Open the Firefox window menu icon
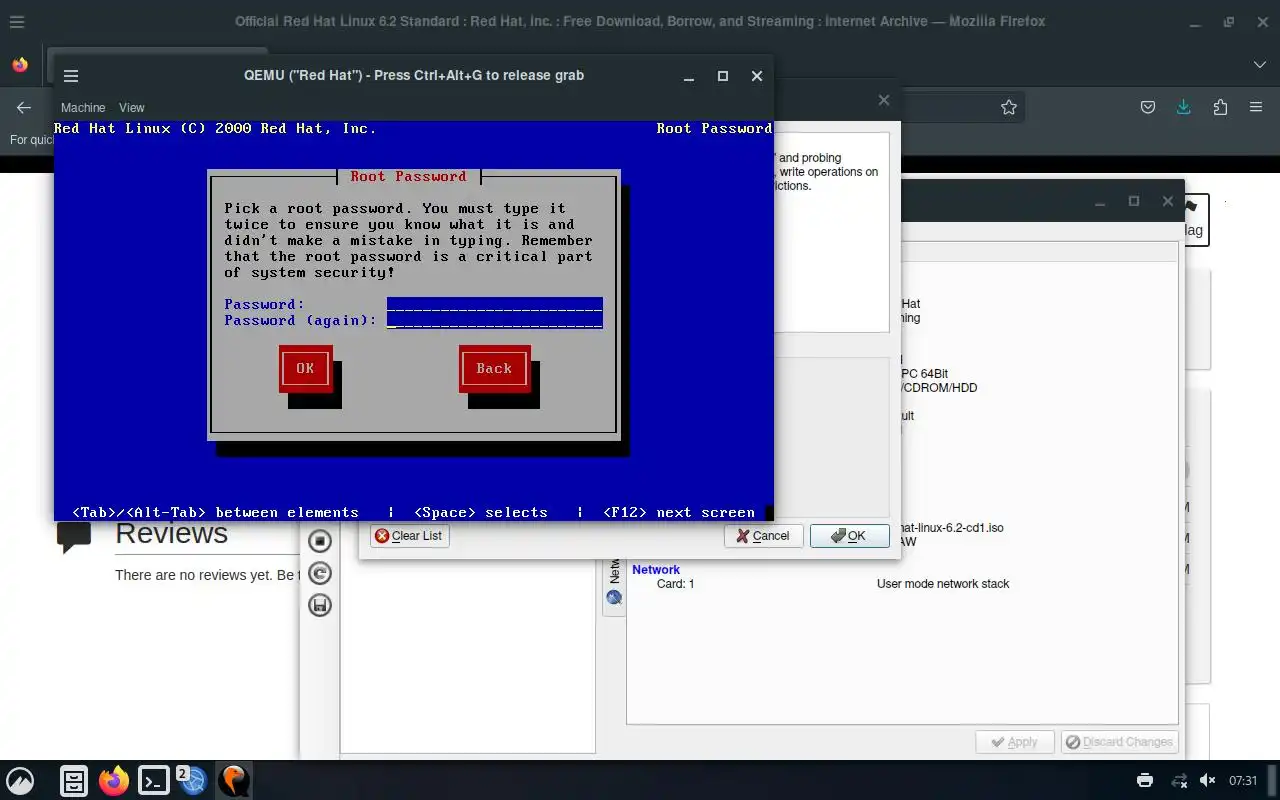Viewport: 1280px width, 800px height. pos(17,21)
